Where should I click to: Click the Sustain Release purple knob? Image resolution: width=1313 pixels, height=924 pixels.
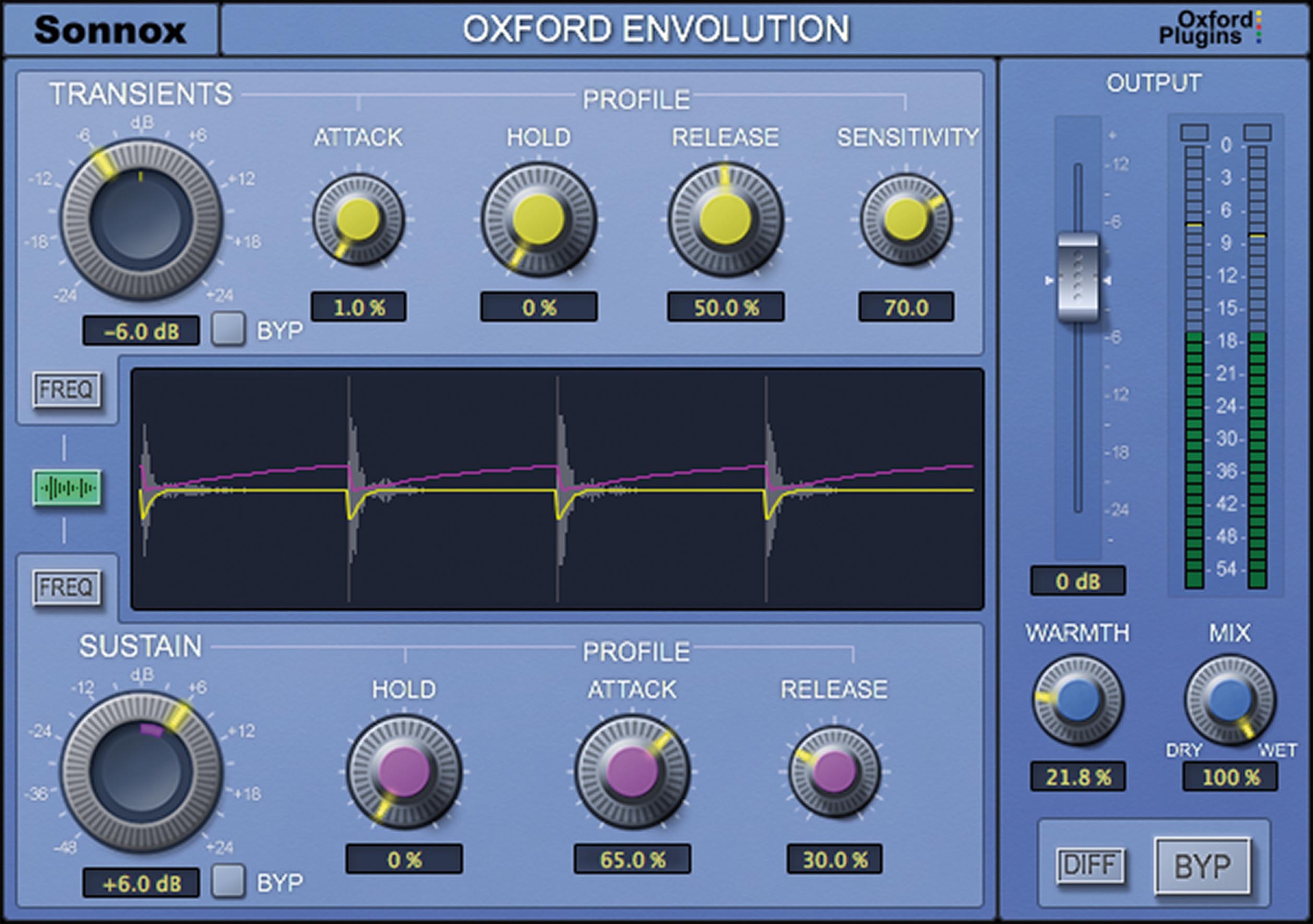pyautogui.click(x=834, y=772)
